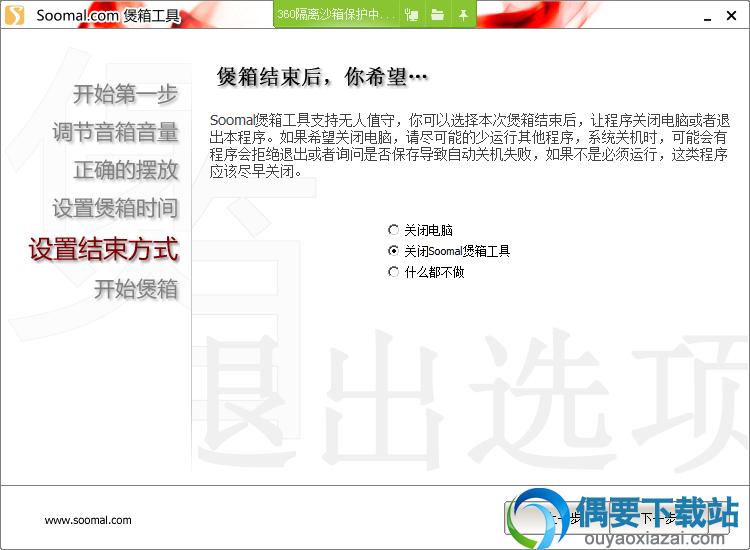Go to the 正确的摆放 step
750x550 pixels.
pos(126,170)
